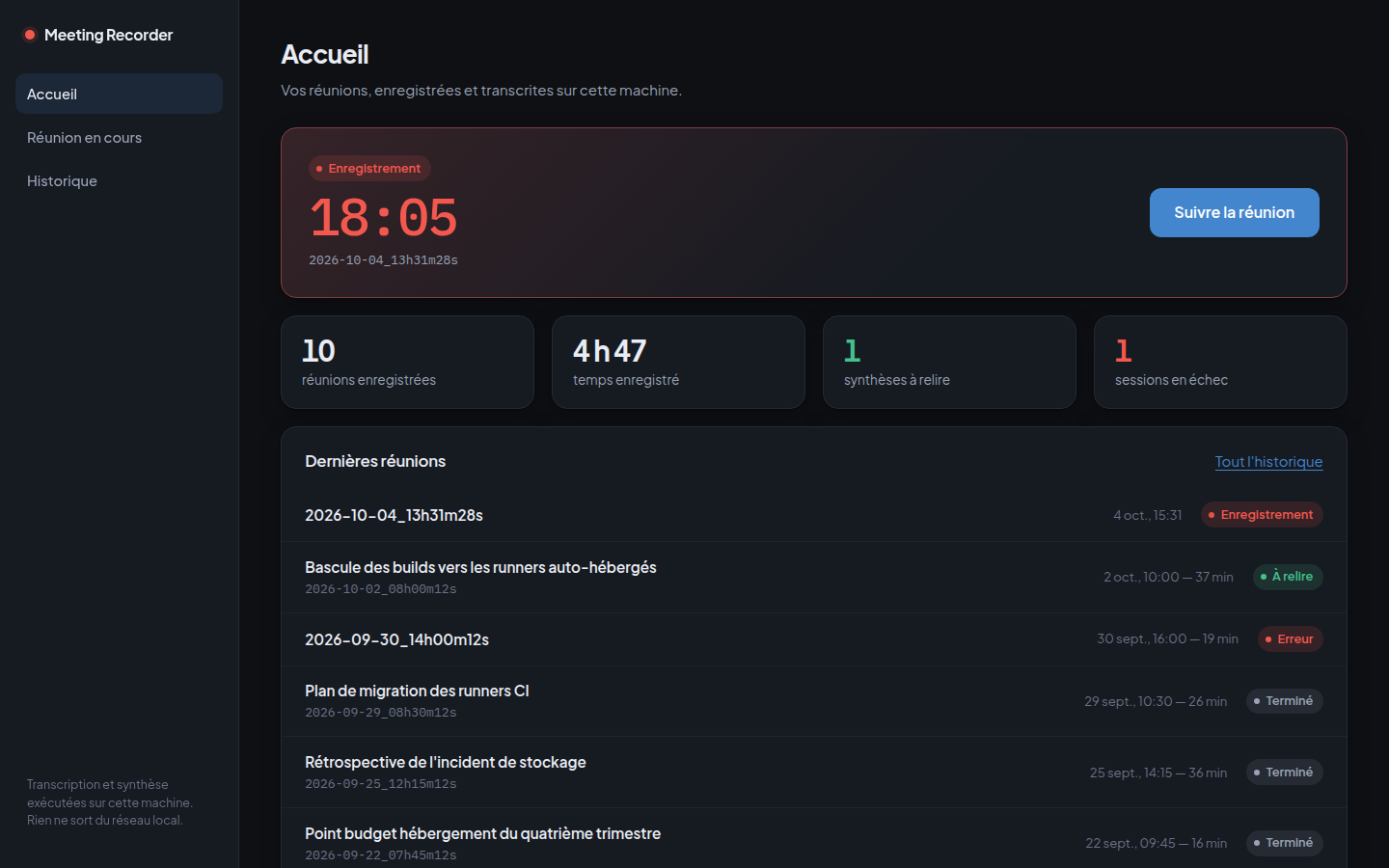The height and width of the screenshot is (868, 1389).
Task: Click the 30 sept., 16:00 — 19 min timestamp
Action: point(1167,639)
